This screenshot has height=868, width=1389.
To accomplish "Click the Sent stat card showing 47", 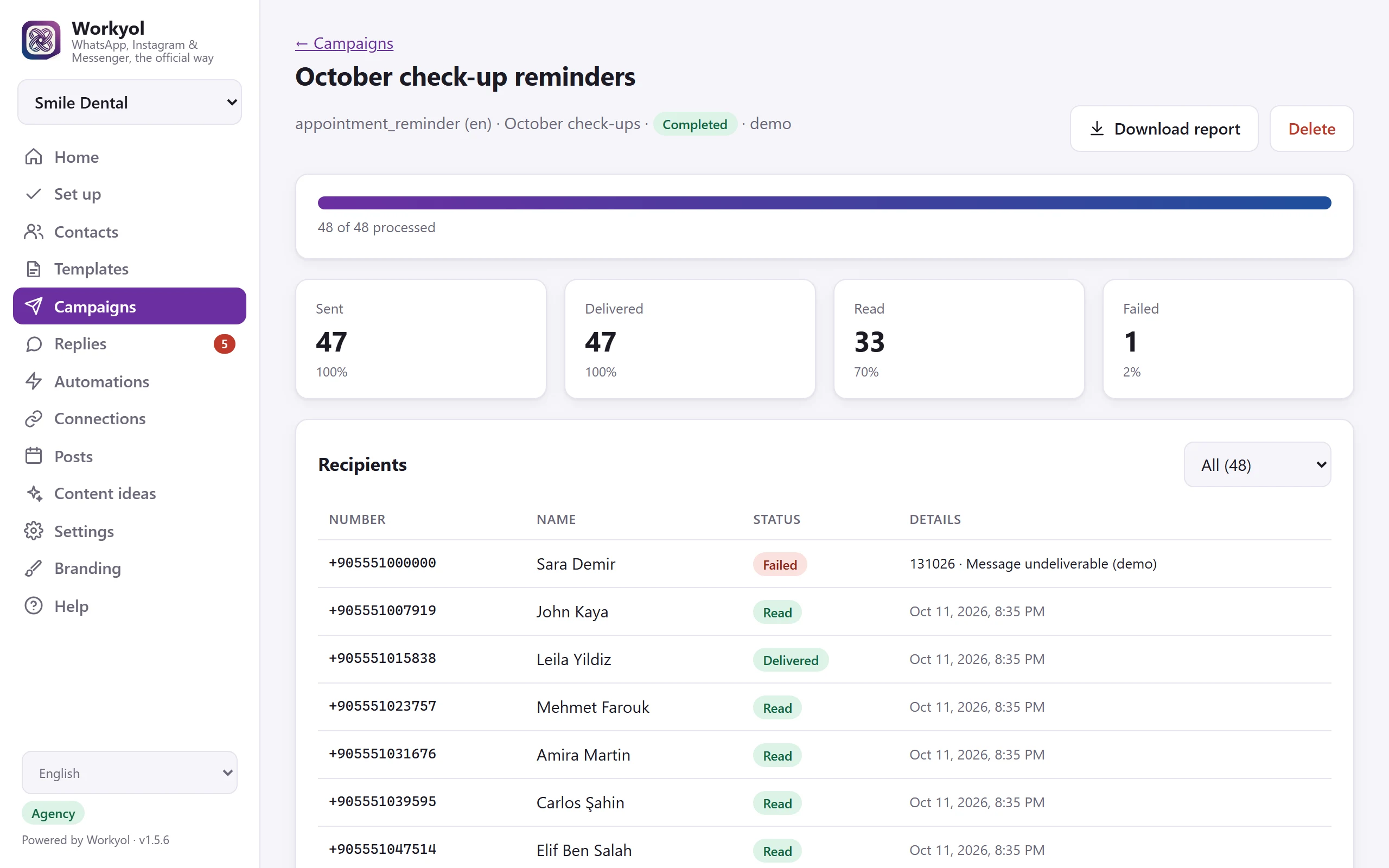I will 420,339.
